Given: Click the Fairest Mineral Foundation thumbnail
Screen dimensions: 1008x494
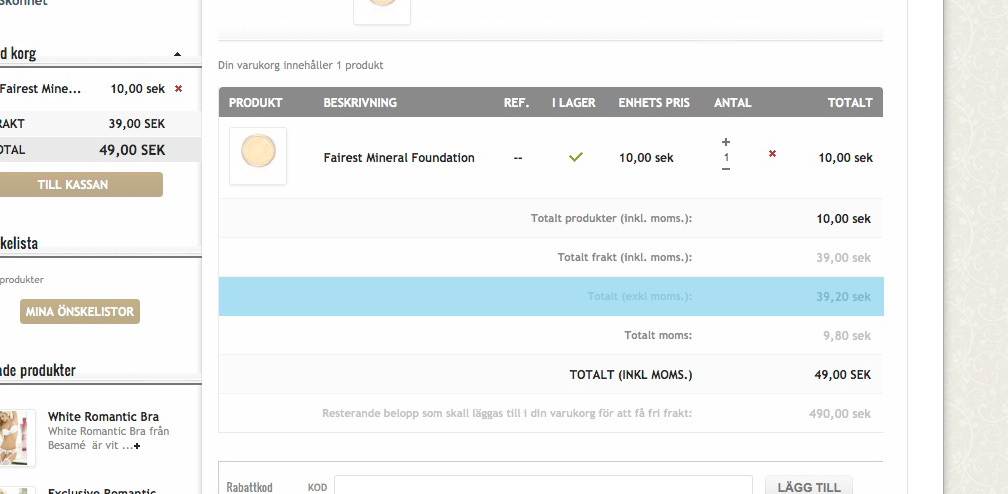Looking at the screenshot, I should click(x=258, y=156).
